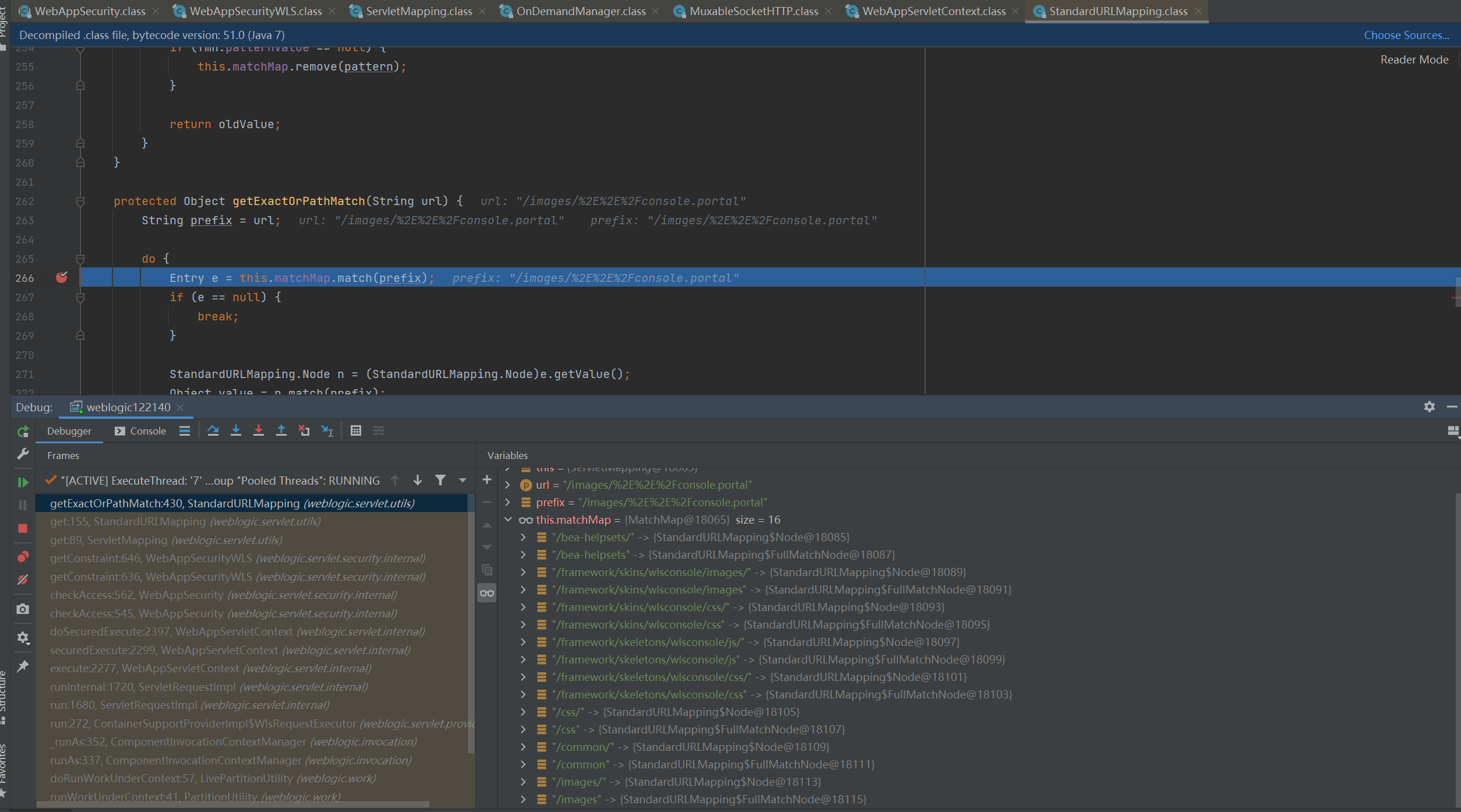Click Reader Mode button
Image resolution: width=1461 pixels, height=812 pixels.
[x=1414, y=59]
